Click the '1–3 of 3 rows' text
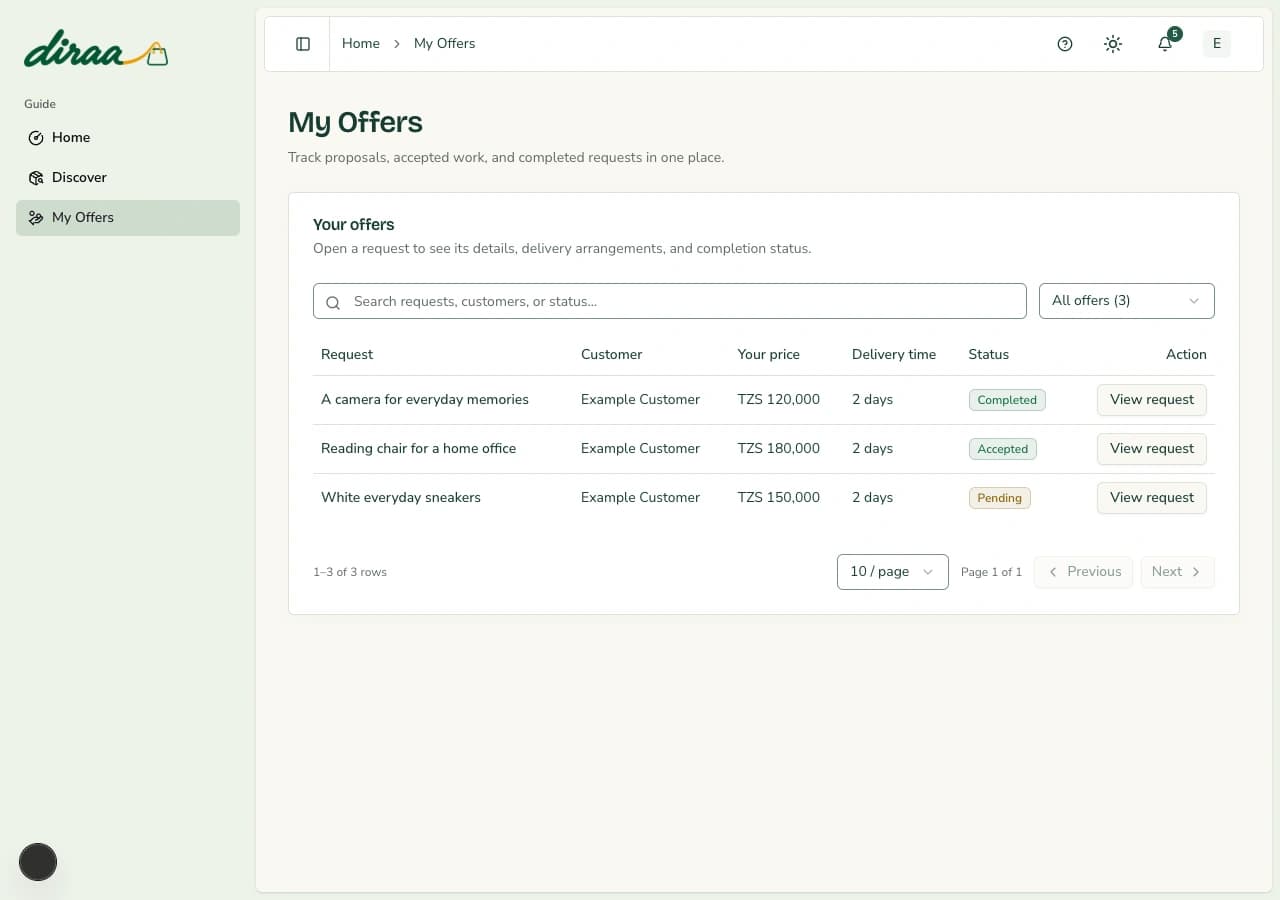 [350, 573]
